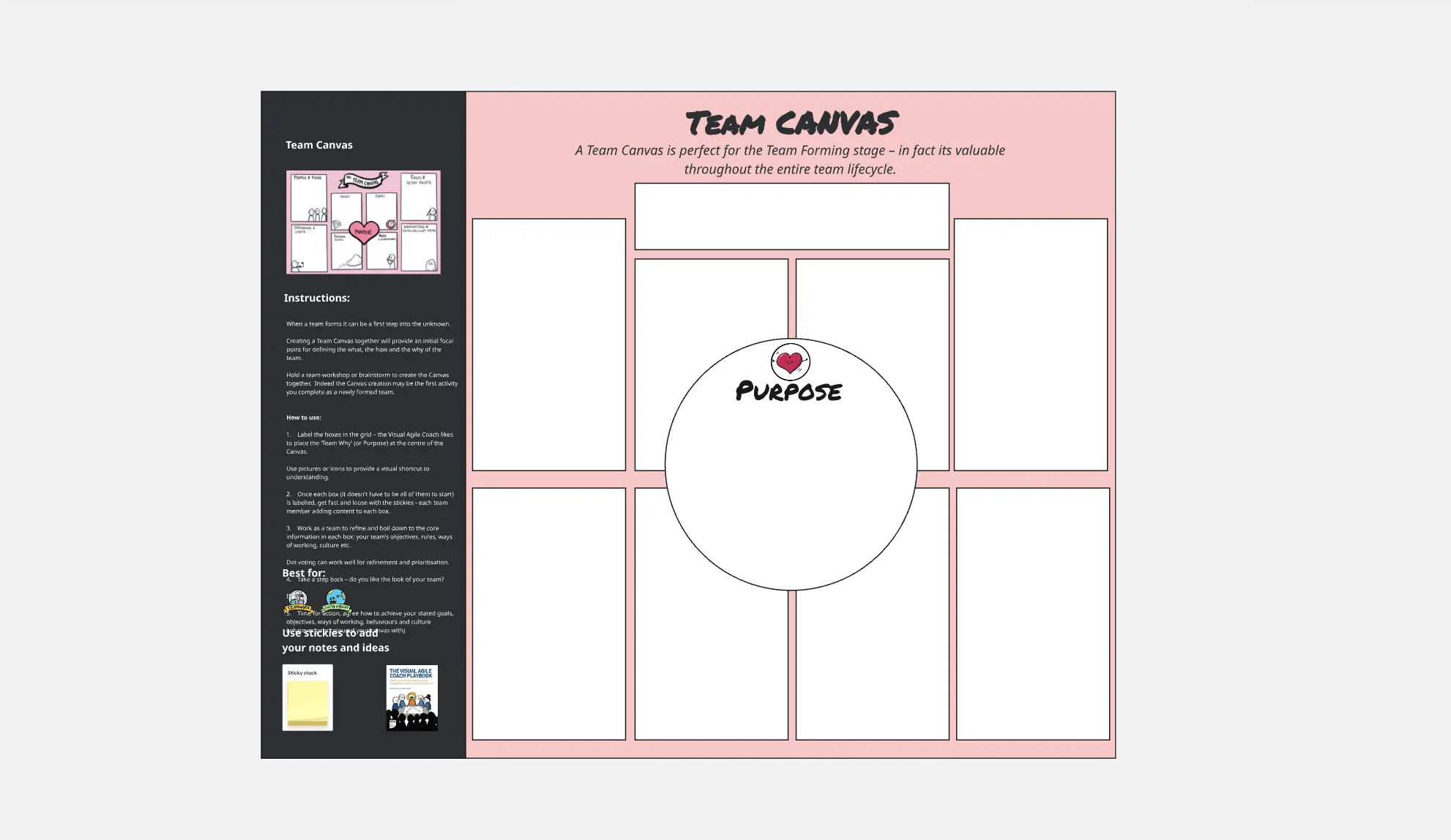Click step 1 'Label the boxes in the grid'

tap(370, 443)
